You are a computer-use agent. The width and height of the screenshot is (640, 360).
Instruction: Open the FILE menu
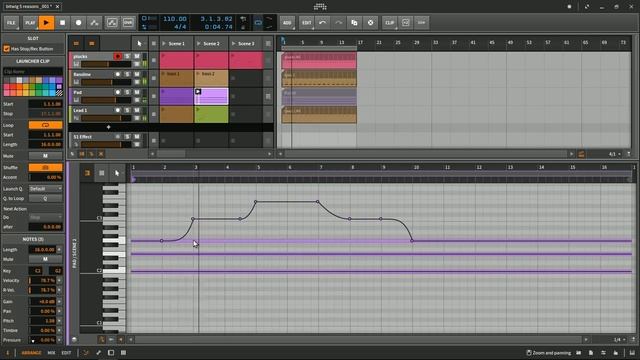(x=11, y=23)
